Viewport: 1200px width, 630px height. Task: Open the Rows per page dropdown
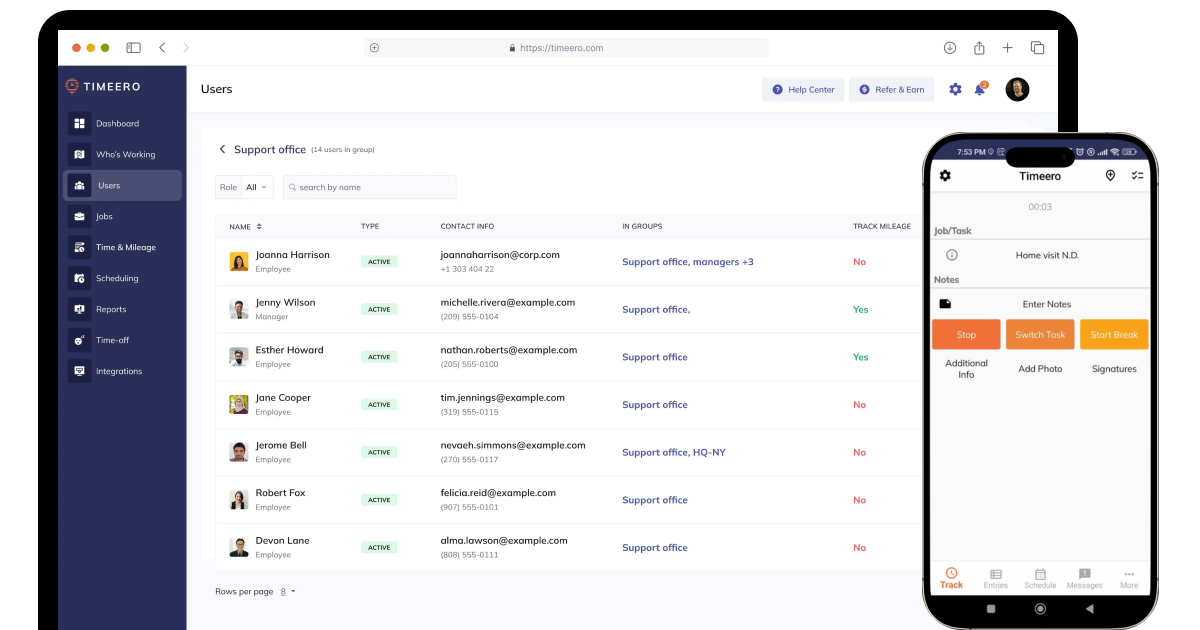(x=288, y=591)
